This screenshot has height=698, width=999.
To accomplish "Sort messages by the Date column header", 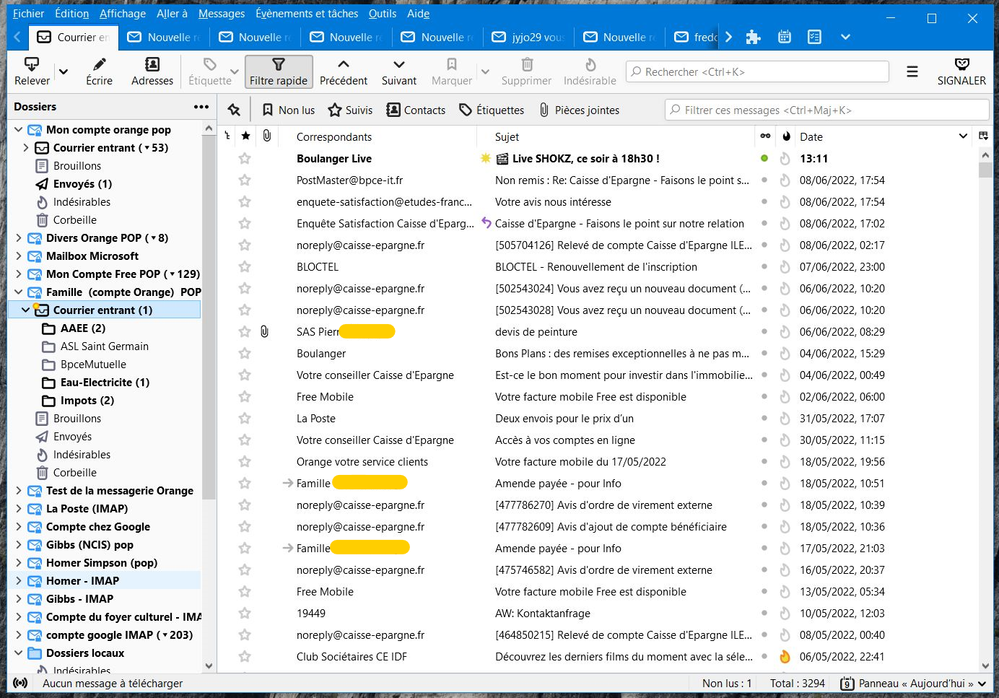I will 811,137.
